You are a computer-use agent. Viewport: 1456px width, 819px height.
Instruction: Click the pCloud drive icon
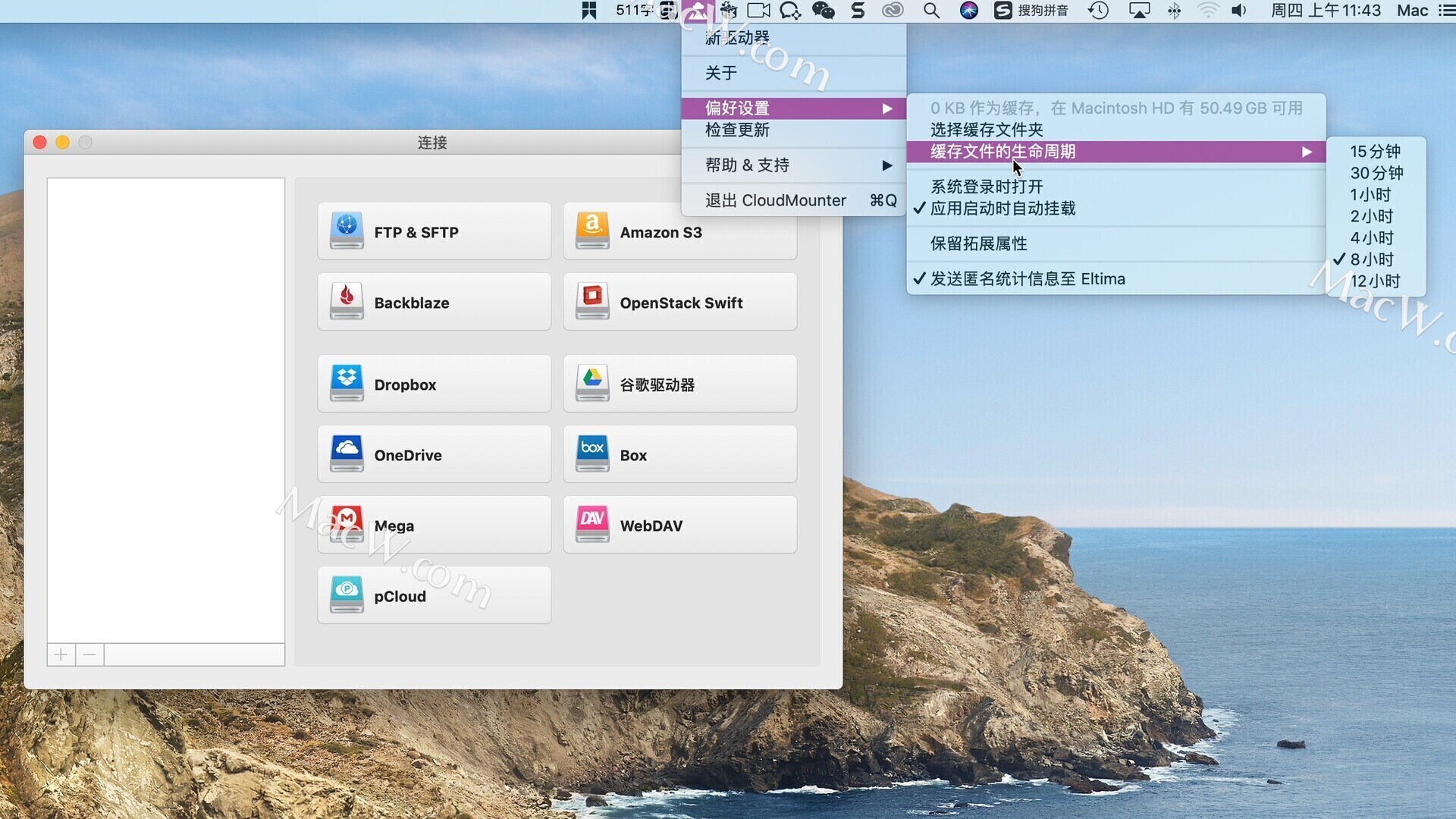(347, 595)
